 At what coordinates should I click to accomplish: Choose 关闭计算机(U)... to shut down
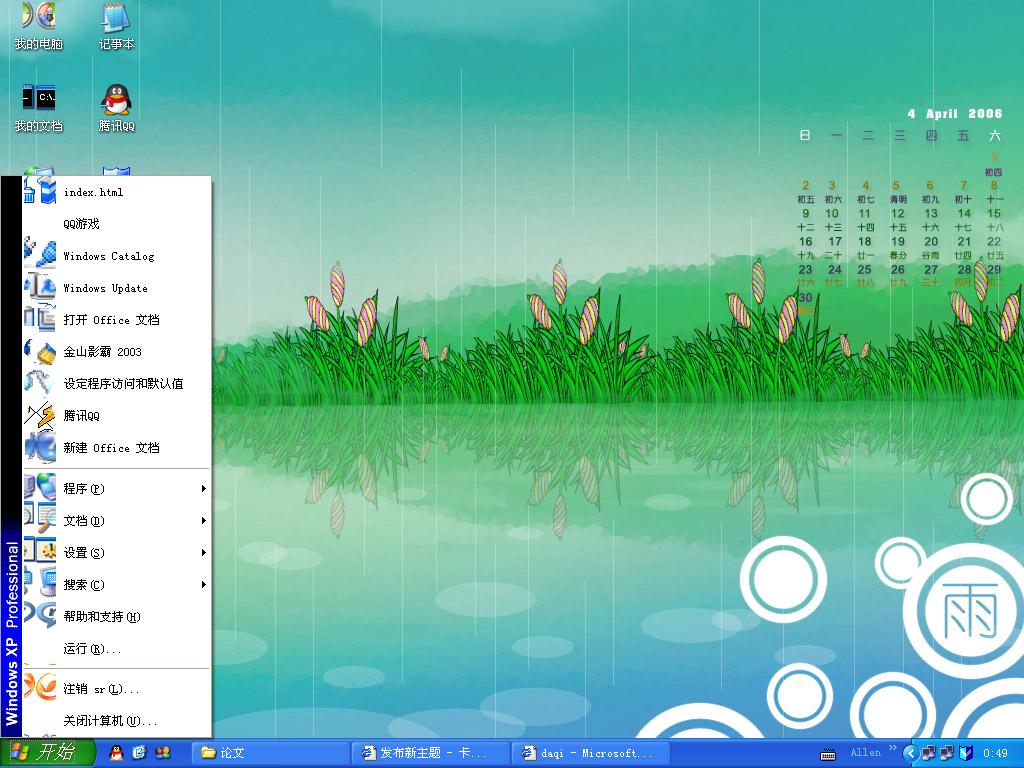(116, 721)
